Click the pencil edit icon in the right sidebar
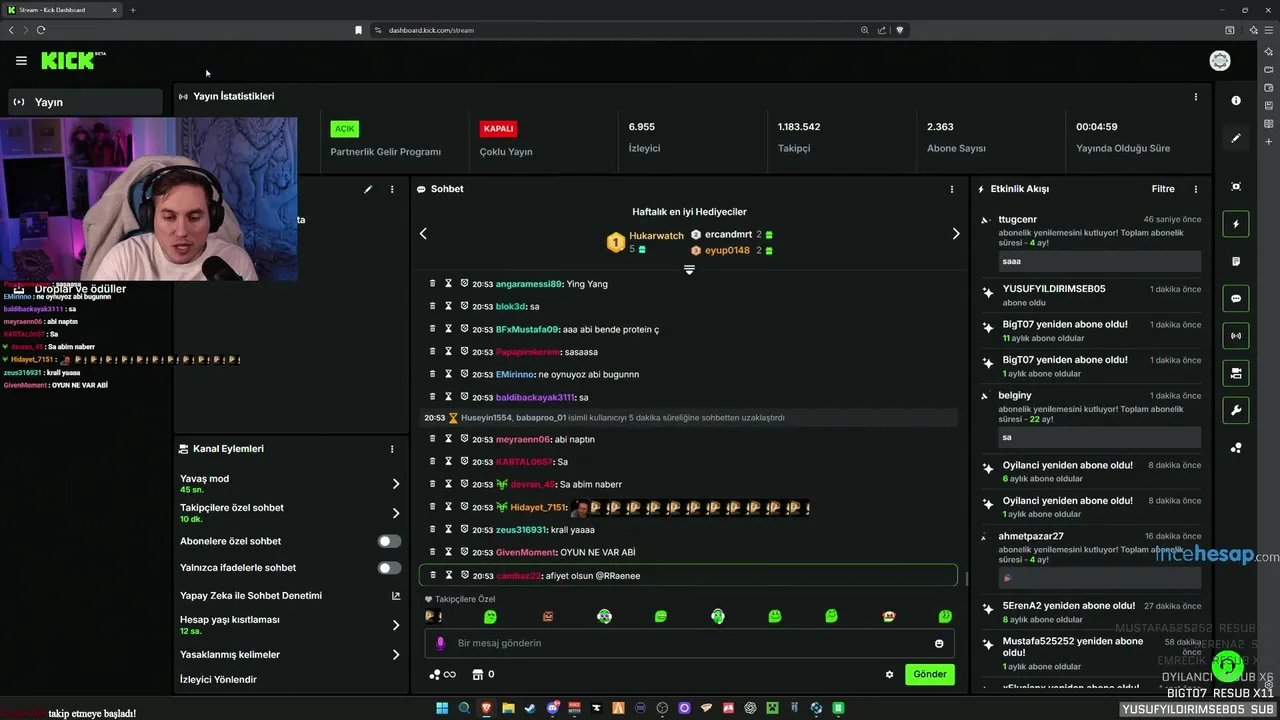This screenshot has width=1280, height=720. click(x=1236, y=138)
